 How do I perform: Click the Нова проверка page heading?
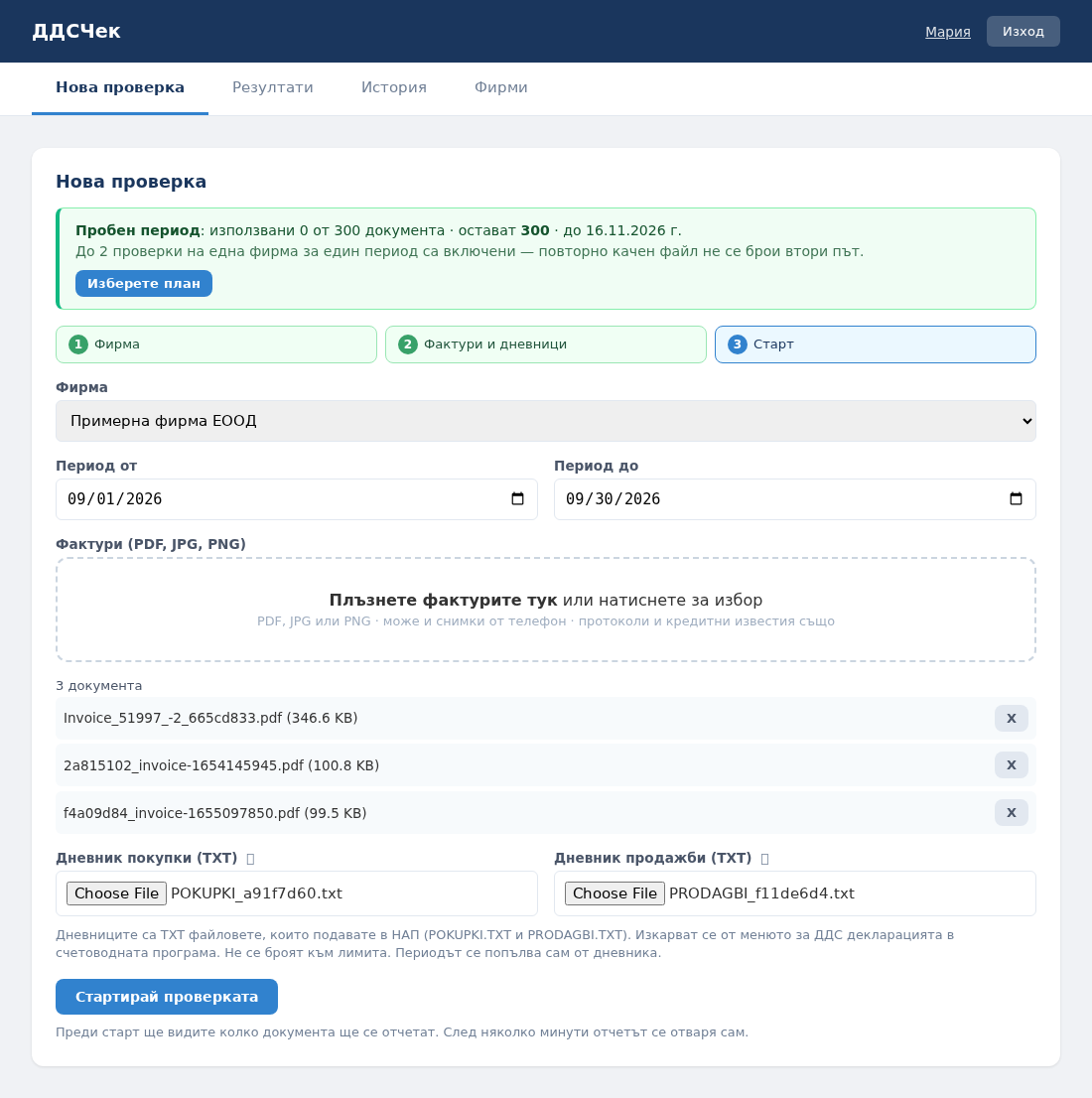click(x=131, y=182)
